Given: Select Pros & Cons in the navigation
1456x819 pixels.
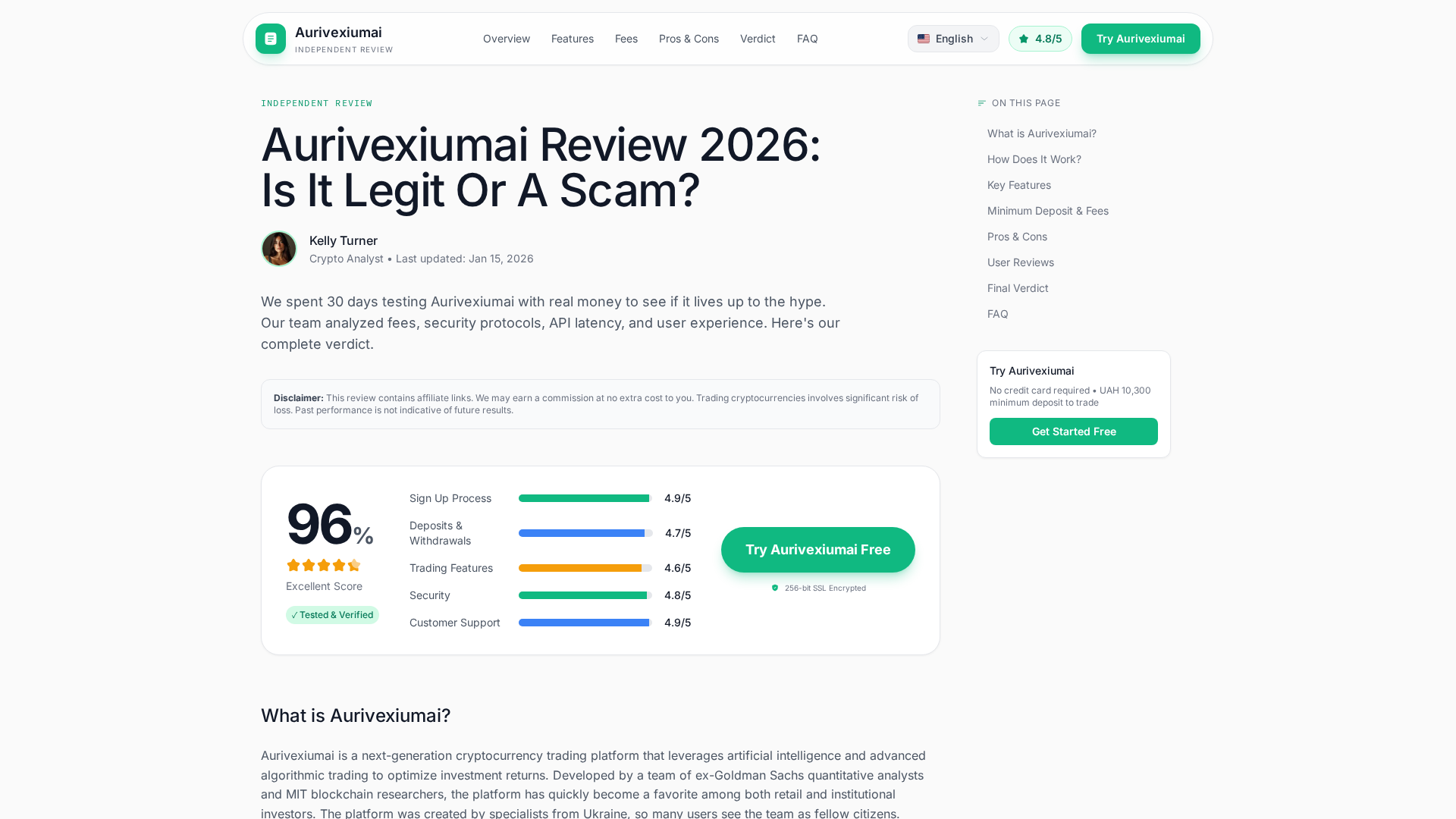Looking at the screenshot, I should coord(689,39).
